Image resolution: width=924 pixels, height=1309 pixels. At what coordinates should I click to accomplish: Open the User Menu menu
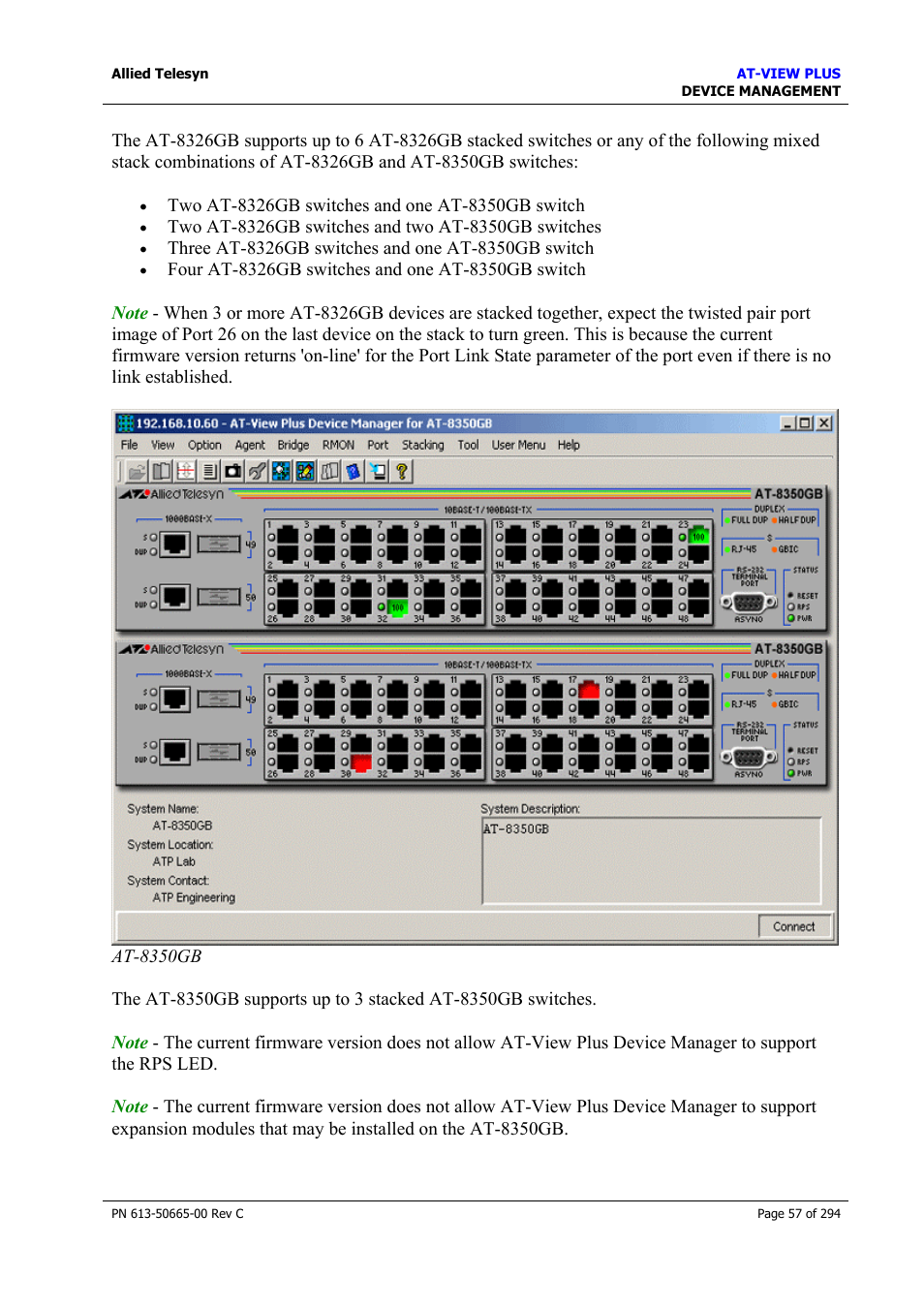518,446
